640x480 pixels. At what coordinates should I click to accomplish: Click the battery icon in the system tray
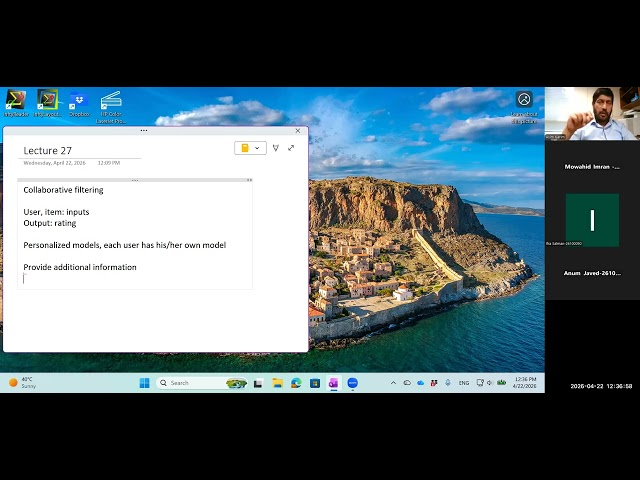tap(502, 383)
